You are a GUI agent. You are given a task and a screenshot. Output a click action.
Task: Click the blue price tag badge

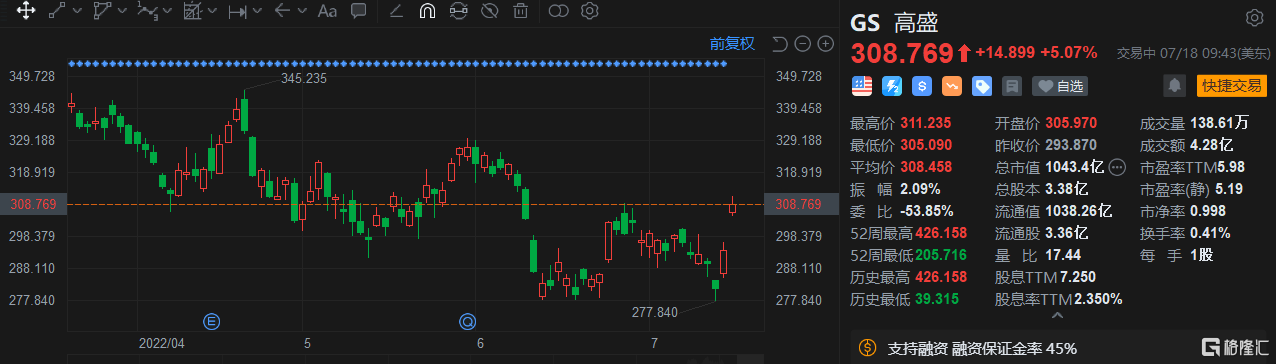click(982, 86)
